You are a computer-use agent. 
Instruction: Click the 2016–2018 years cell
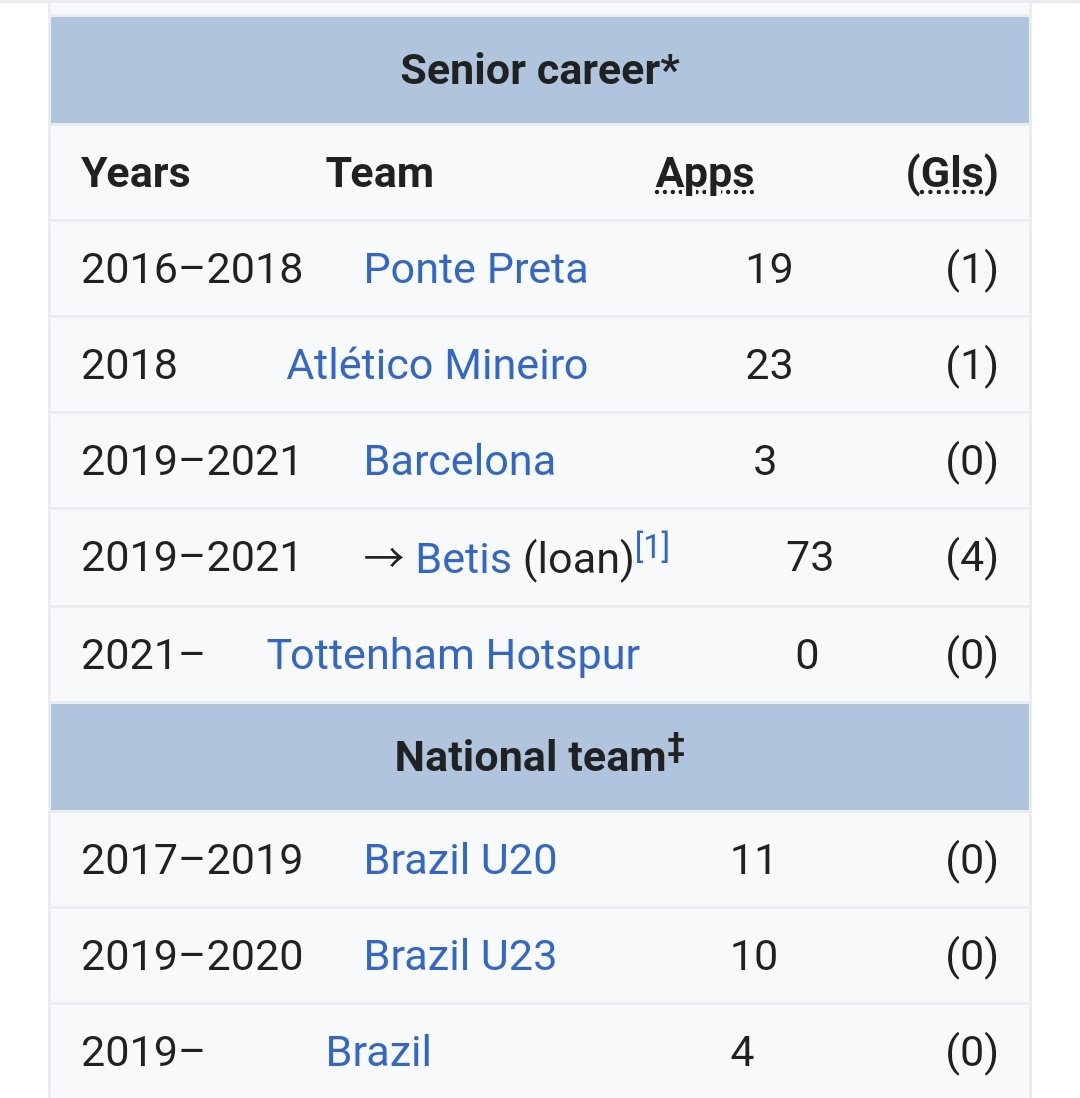192,269
